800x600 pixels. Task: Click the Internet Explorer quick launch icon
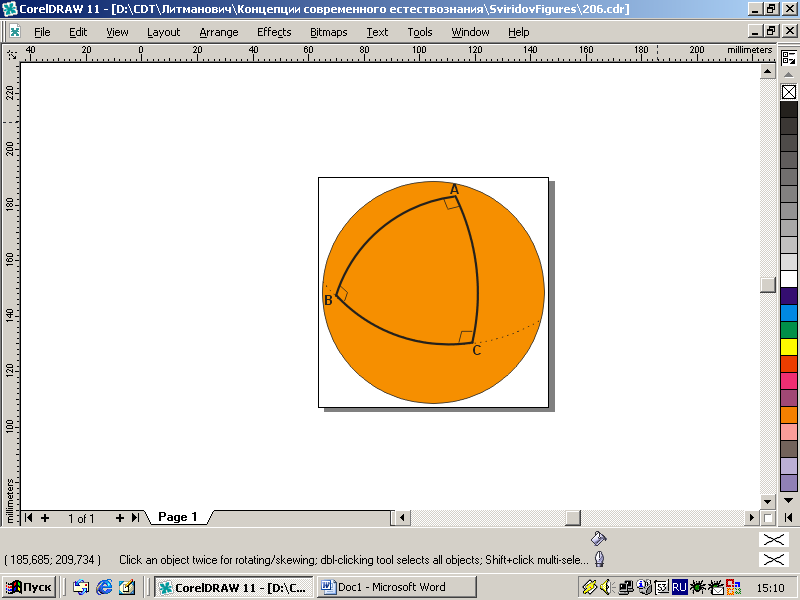tap(104, 587)
